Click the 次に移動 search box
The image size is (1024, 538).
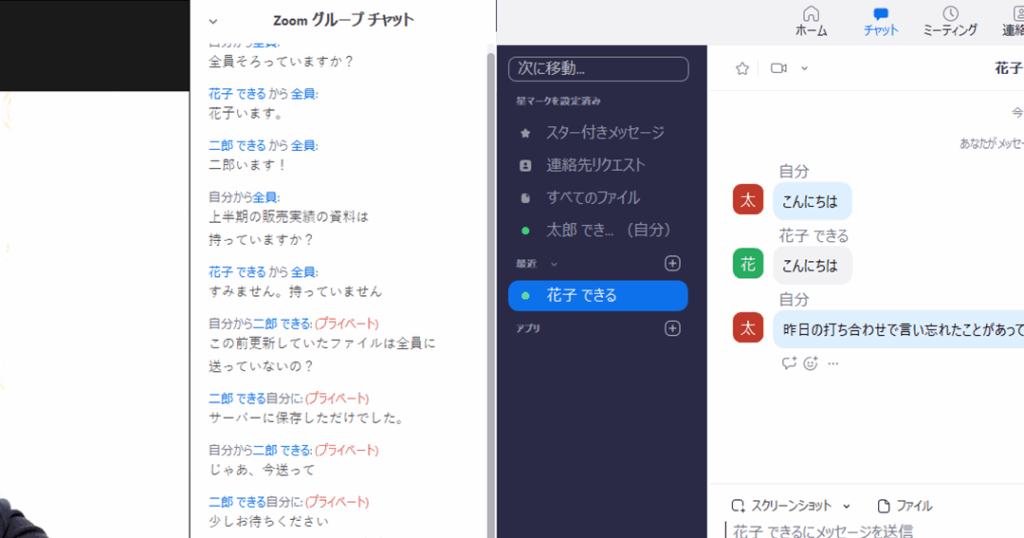point(598,69)
